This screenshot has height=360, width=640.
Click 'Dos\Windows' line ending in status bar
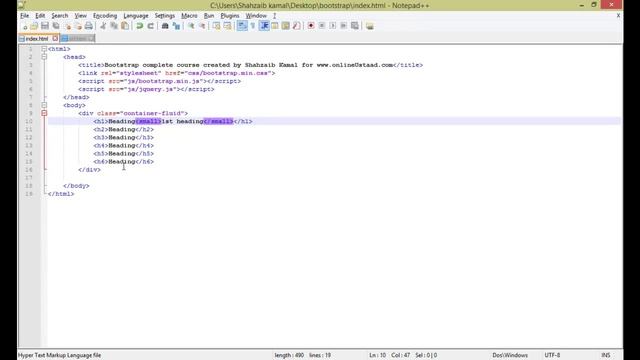(x=510, y=355)
